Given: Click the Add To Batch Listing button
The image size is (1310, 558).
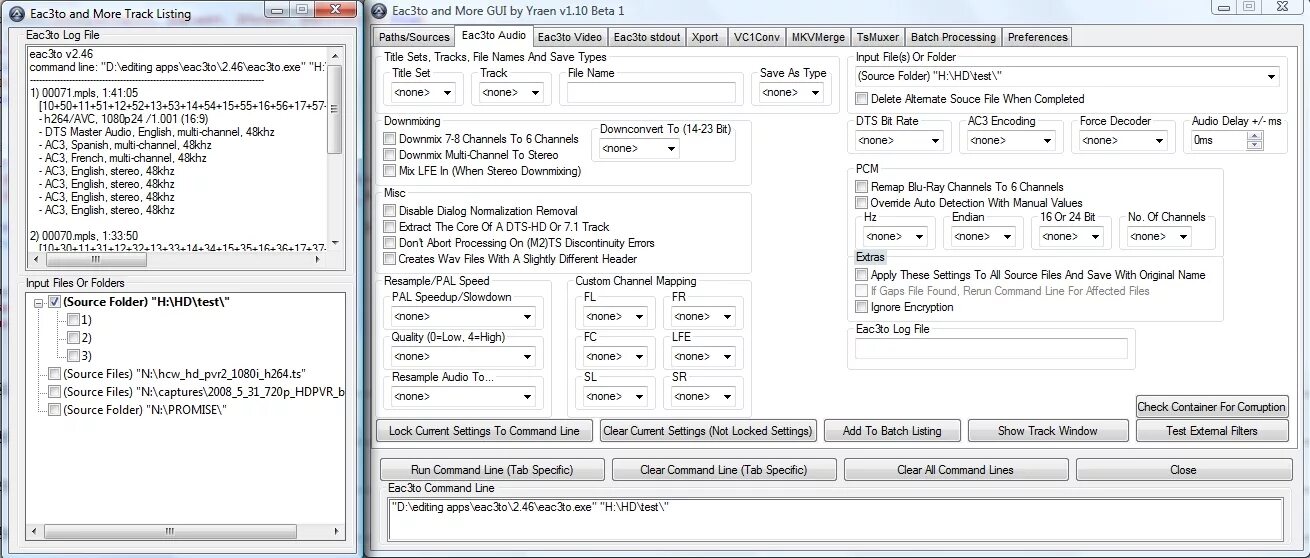Looking at the screenshot, I should (x=892, y=431).
